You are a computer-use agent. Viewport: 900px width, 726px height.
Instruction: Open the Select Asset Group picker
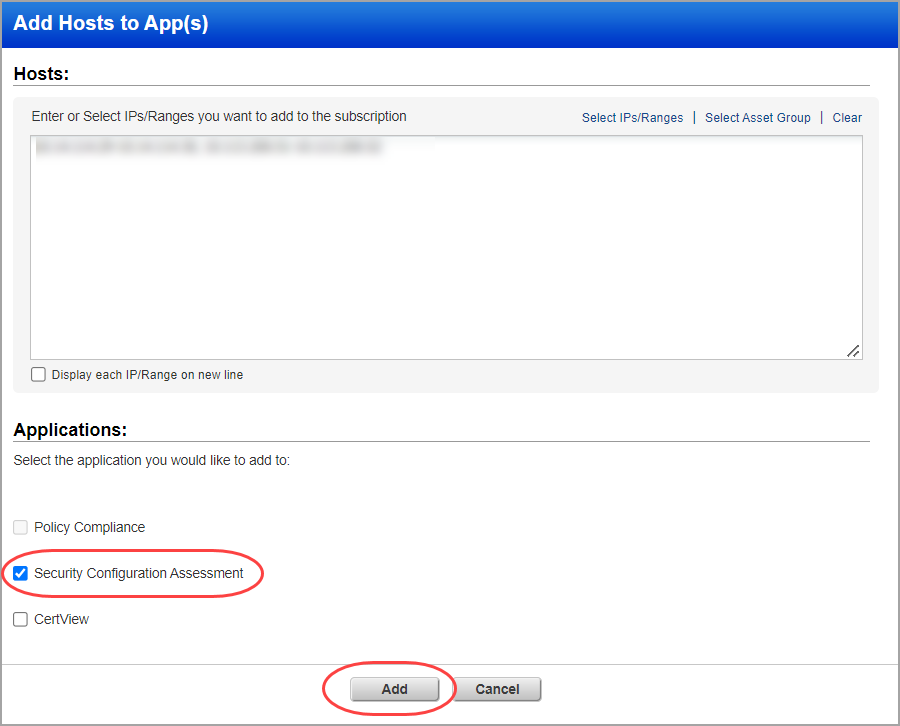pos(757,117)
